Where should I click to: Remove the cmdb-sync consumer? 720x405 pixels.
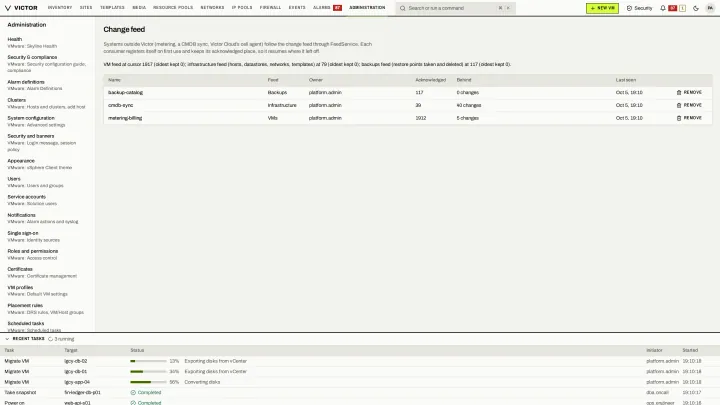click(x=689, y=105)
